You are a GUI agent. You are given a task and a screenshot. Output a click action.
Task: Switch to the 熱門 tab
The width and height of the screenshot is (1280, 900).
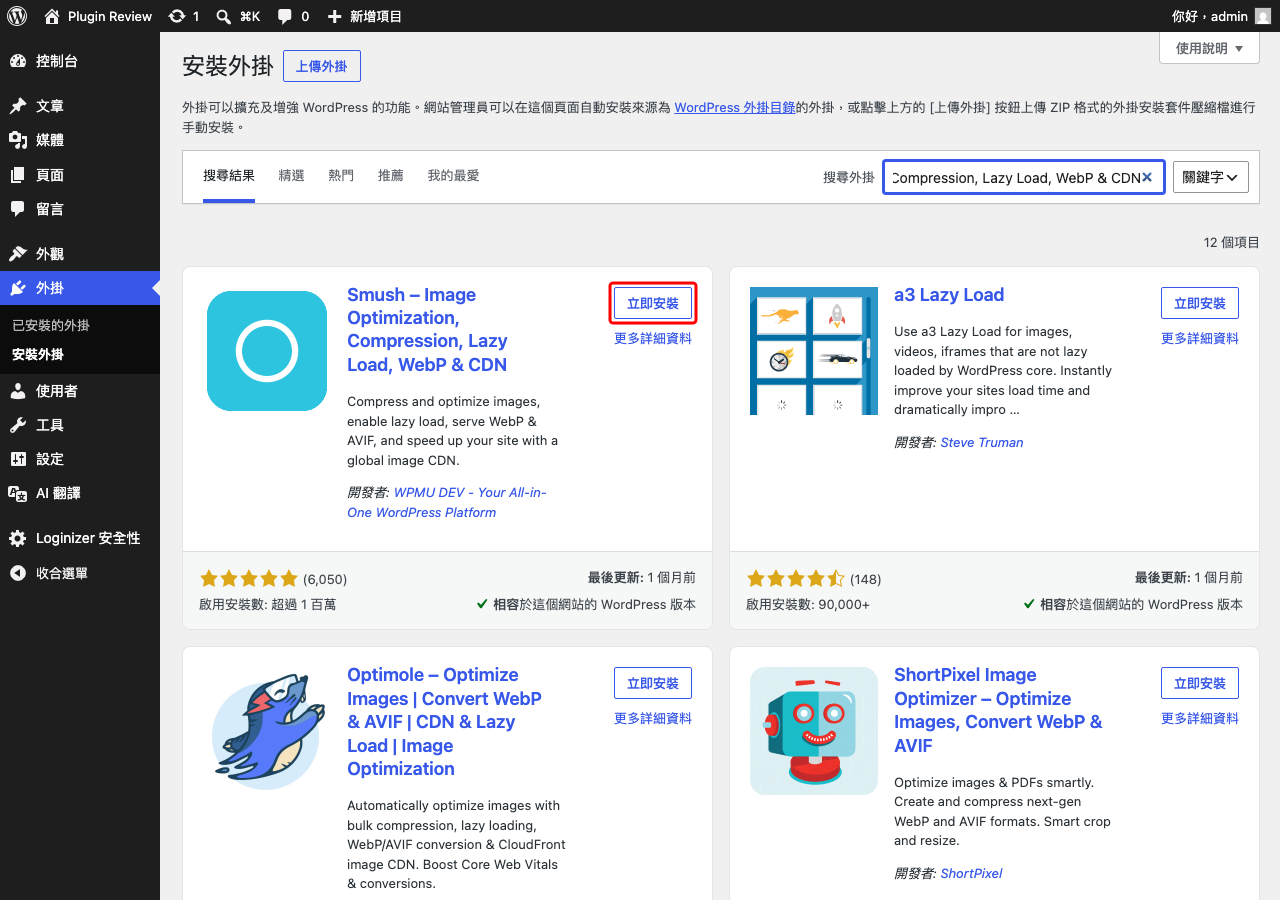pos(341,176)
